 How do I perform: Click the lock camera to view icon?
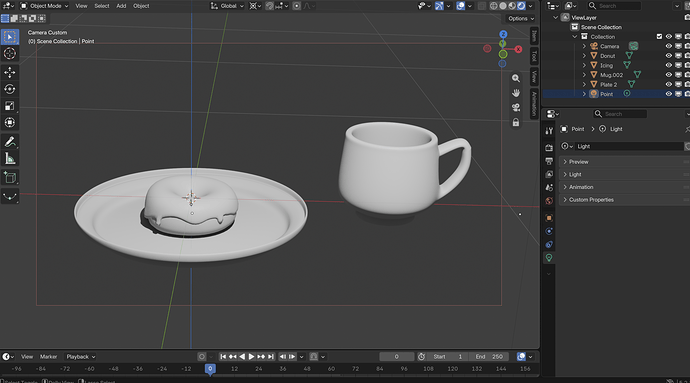click(x=516, y=122)
